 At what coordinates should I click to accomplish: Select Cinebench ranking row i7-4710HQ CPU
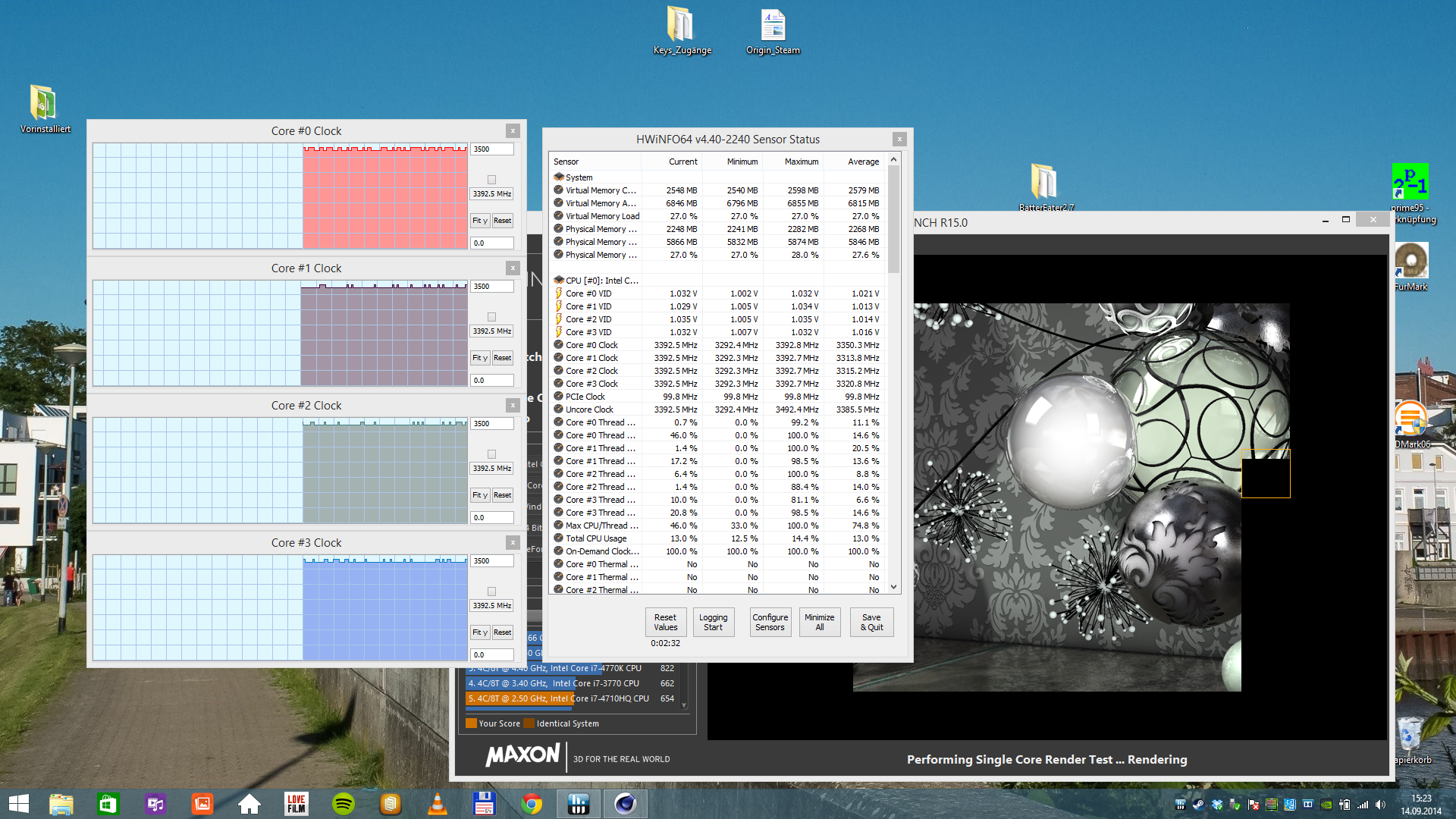[572, 698]
